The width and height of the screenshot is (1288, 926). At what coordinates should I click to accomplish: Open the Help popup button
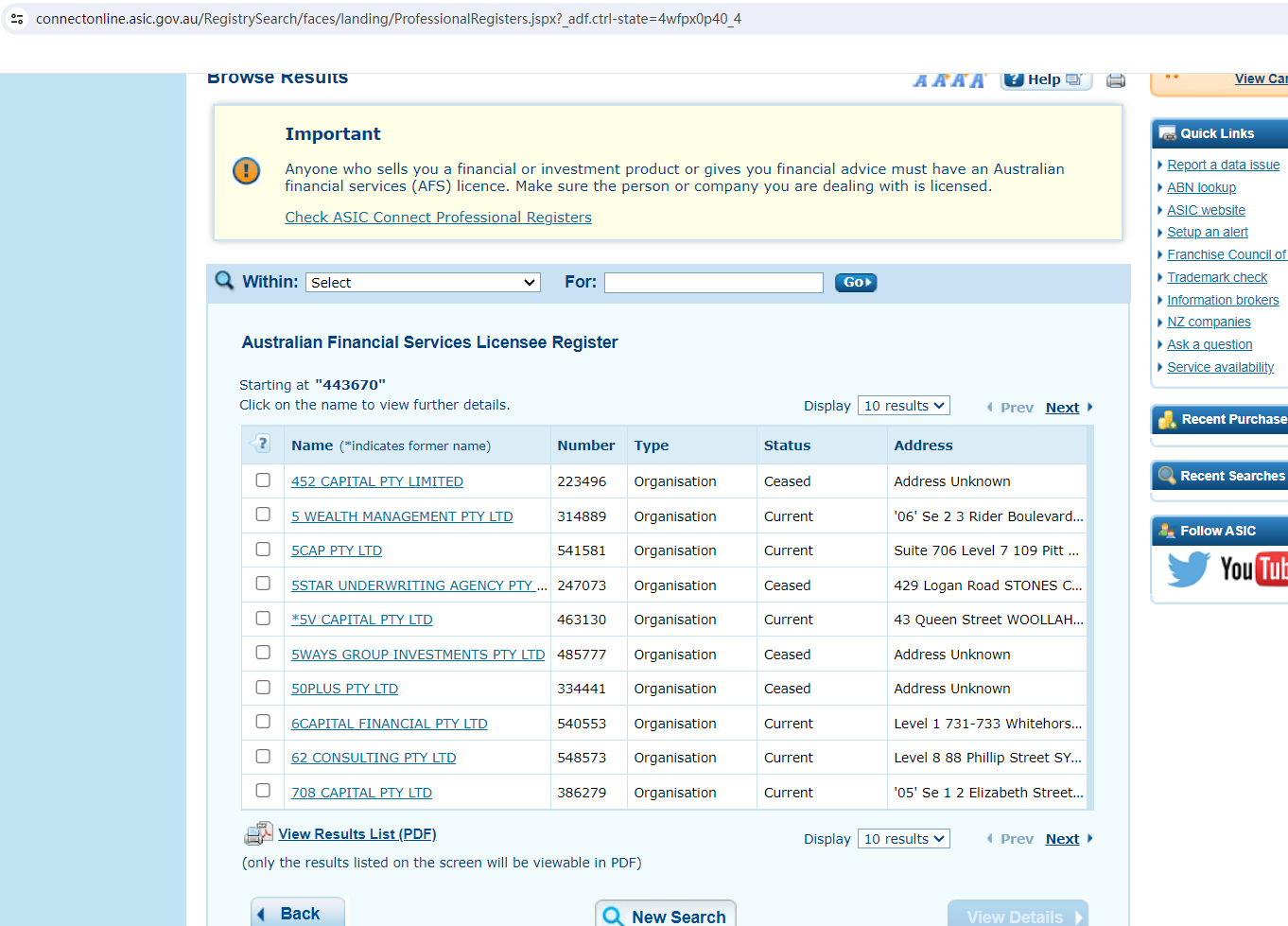[x=1047, y=80]
